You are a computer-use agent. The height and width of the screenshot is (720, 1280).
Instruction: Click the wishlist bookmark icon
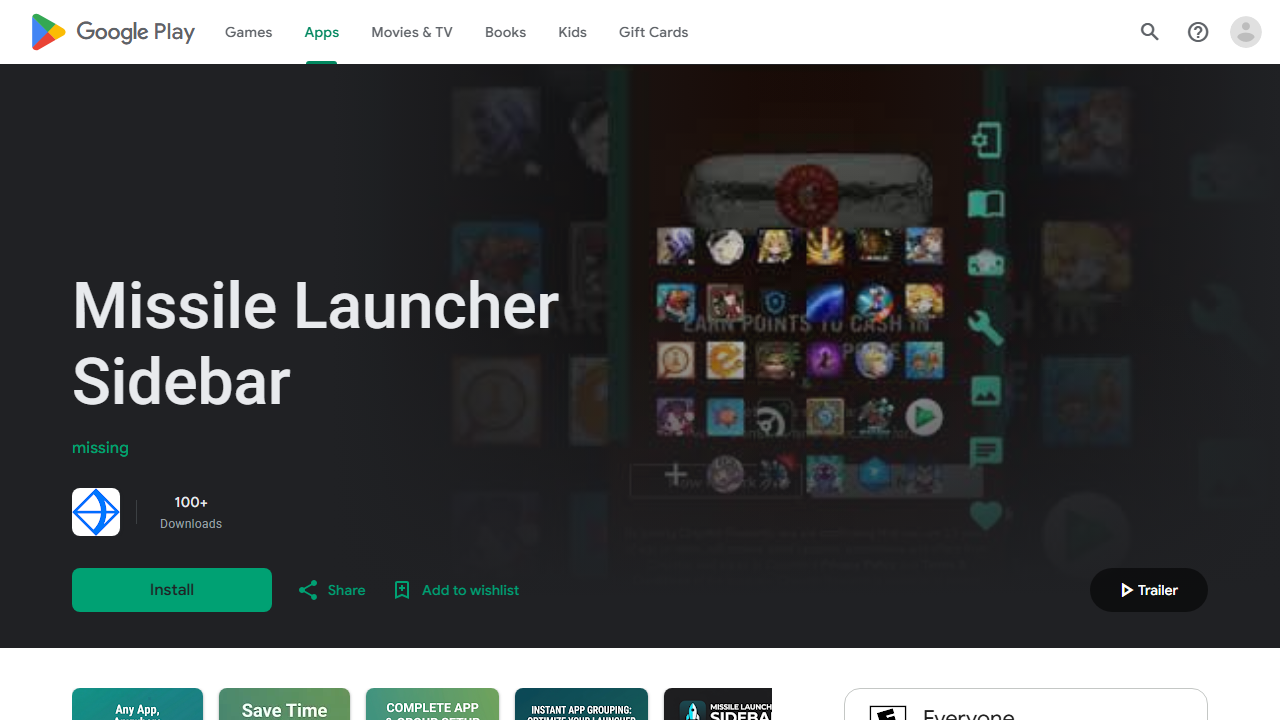tap(402, 590)
